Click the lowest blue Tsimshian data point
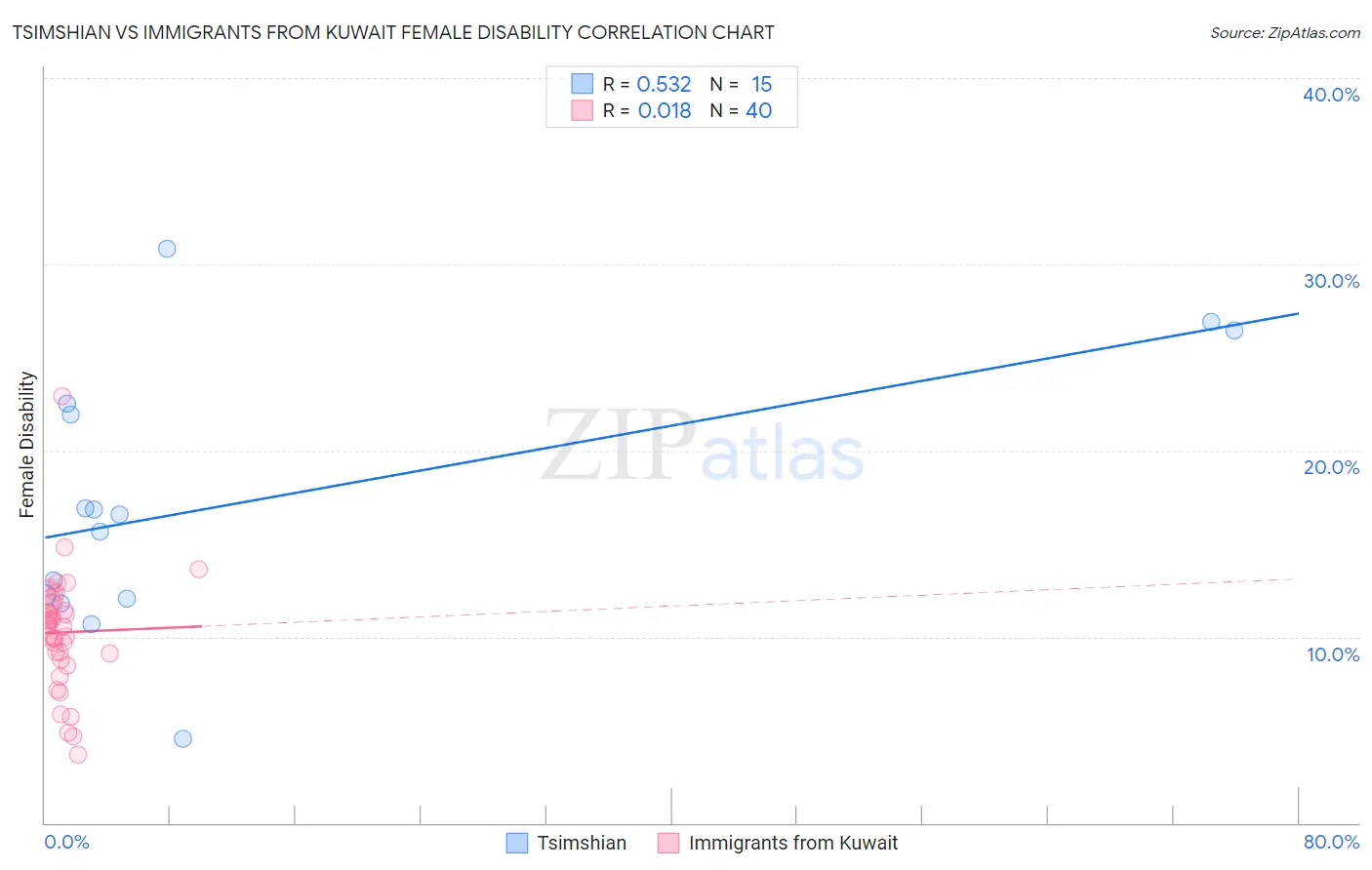The width and height of the screenshot is (1372, 870). tap(182, 738)
